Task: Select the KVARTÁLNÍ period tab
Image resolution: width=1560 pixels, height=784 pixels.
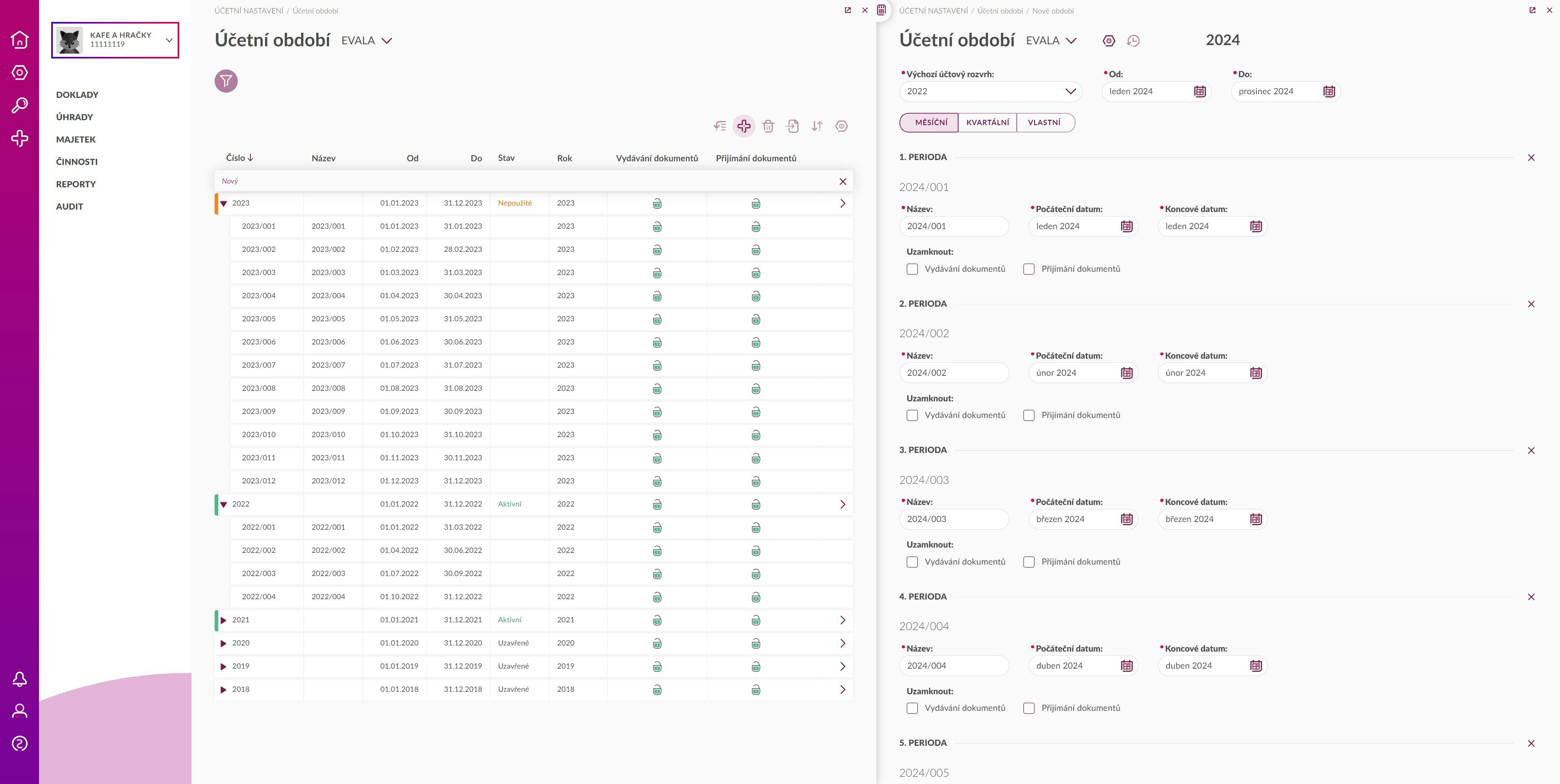Action: [987, 122]
